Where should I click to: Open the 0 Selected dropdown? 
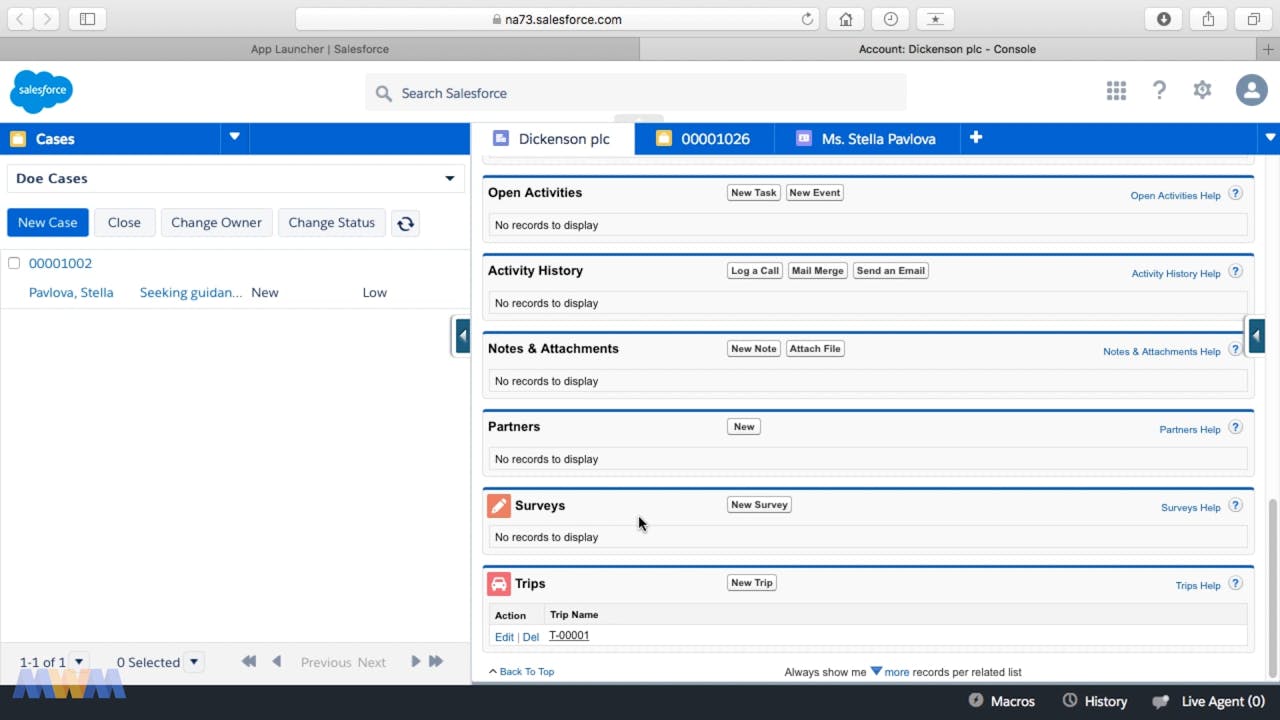pos(195,661)
